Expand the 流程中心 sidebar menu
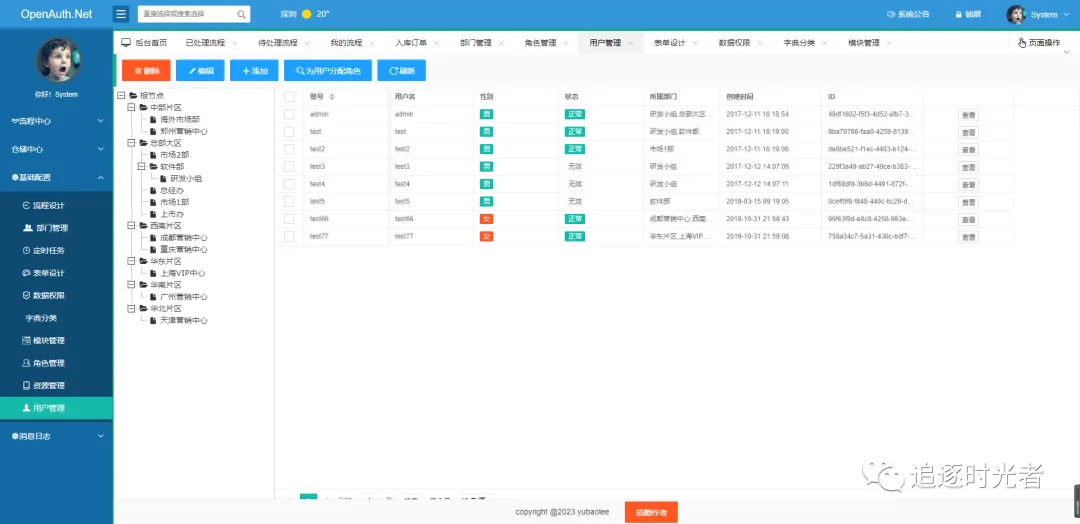1080x524 pixels. pyautogui.click(x=56, y=121)
